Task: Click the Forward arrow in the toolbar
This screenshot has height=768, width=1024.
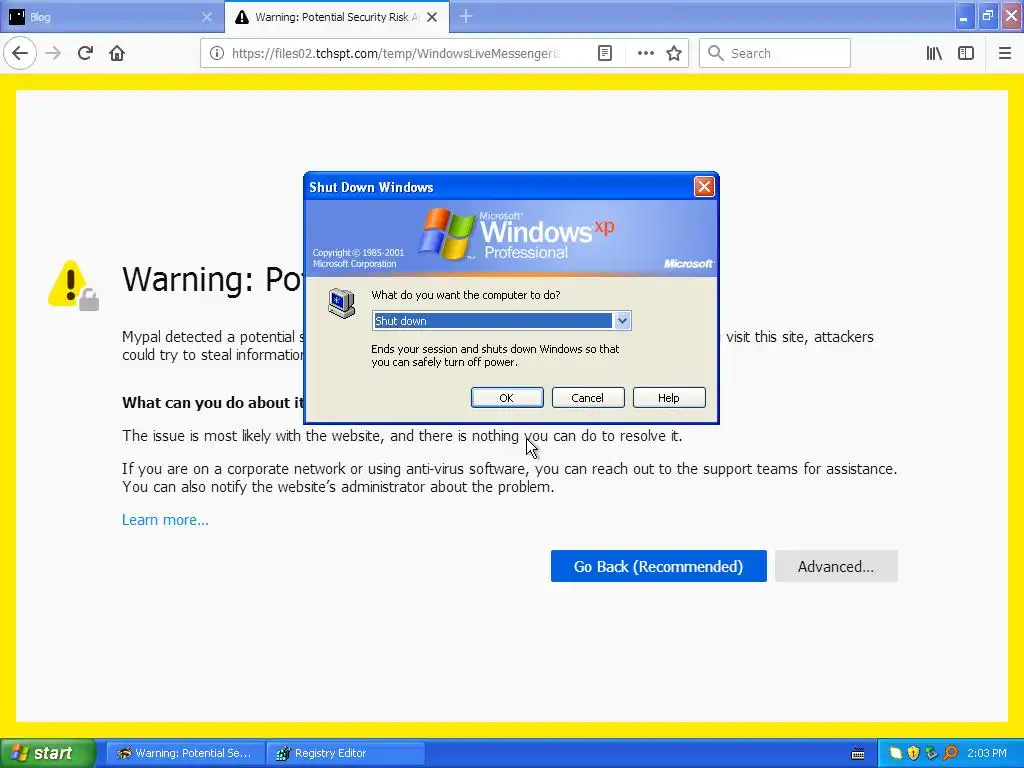Action: 53,53
